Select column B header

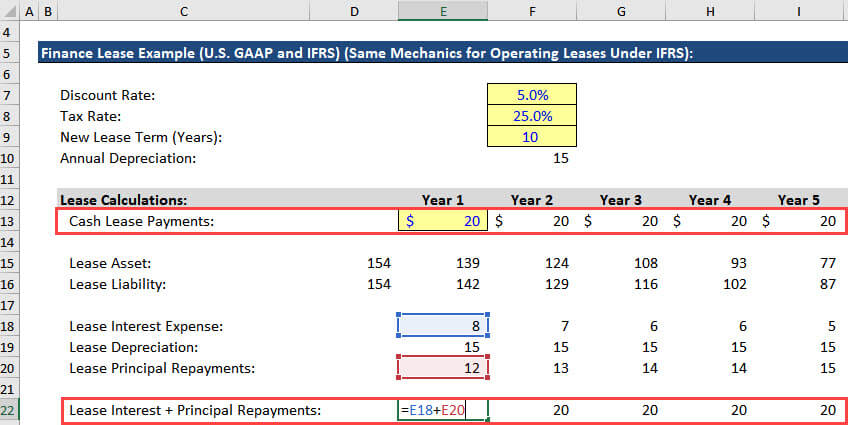pyautogui.click(x=48, y=11)
